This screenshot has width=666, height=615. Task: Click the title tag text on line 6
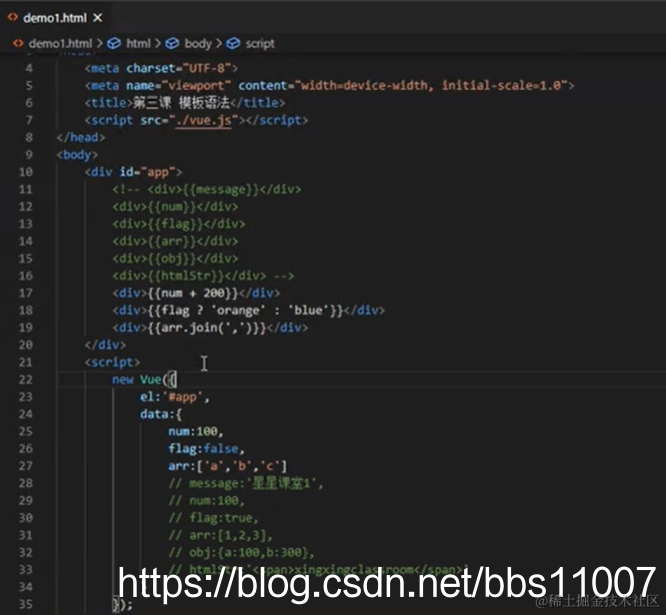[184, 103]
